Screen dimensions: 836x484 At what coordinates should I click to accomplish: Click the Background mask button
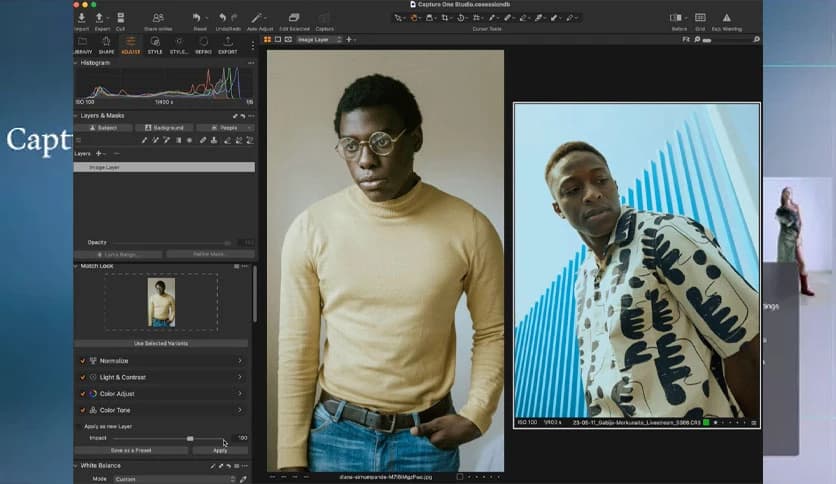click(x=164, y=128)
